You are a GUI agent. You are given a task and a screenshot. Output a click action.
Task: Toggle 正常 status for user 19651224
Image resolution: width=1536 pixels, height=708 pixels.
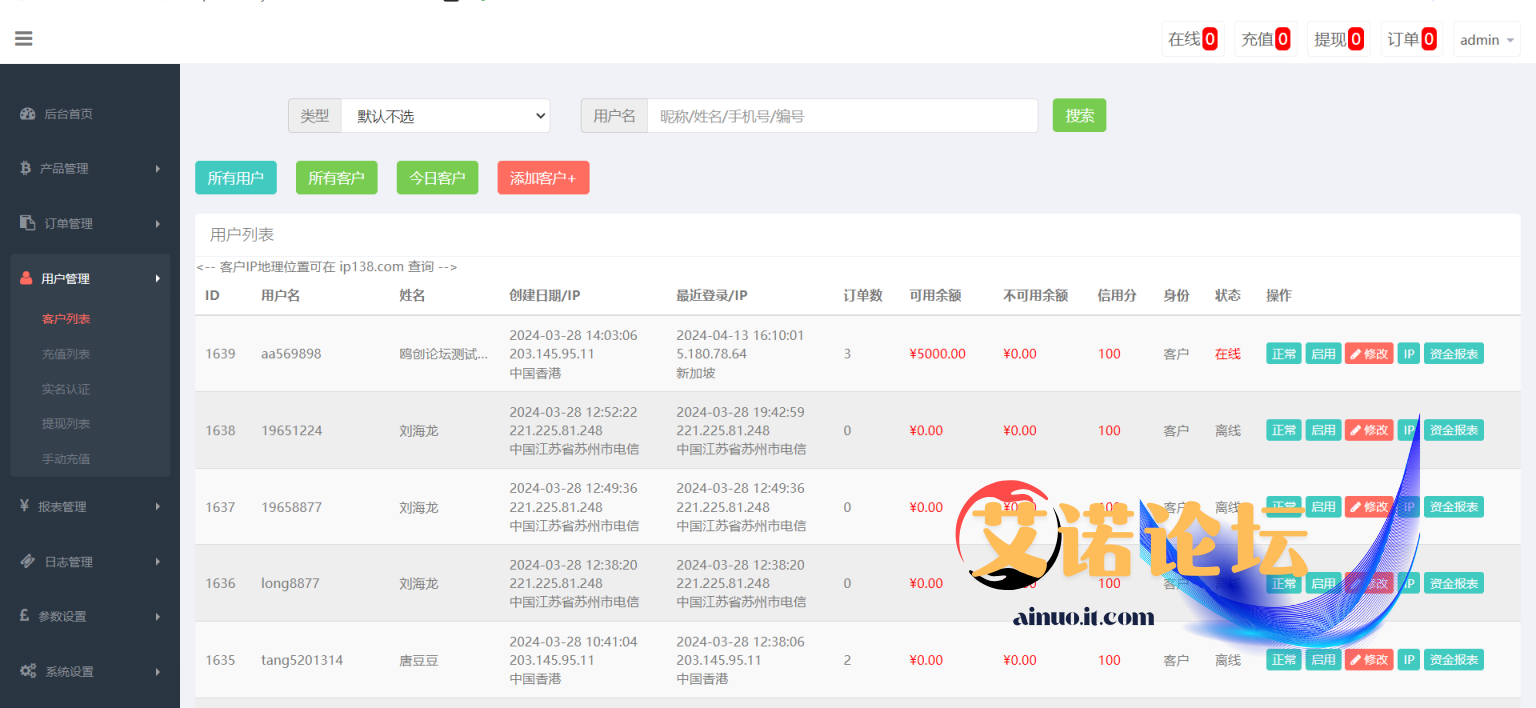click(x=1283, y=430)
